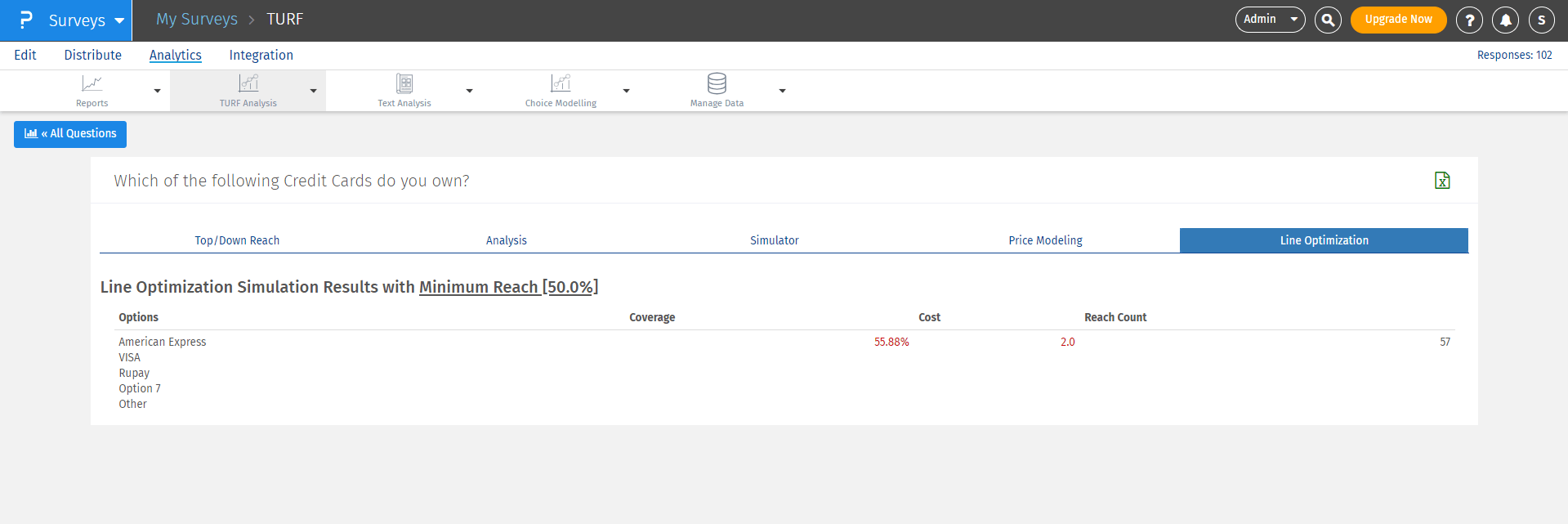
Task: Expand the Manage Data dropdown arrow
Action: click(782, 91)
